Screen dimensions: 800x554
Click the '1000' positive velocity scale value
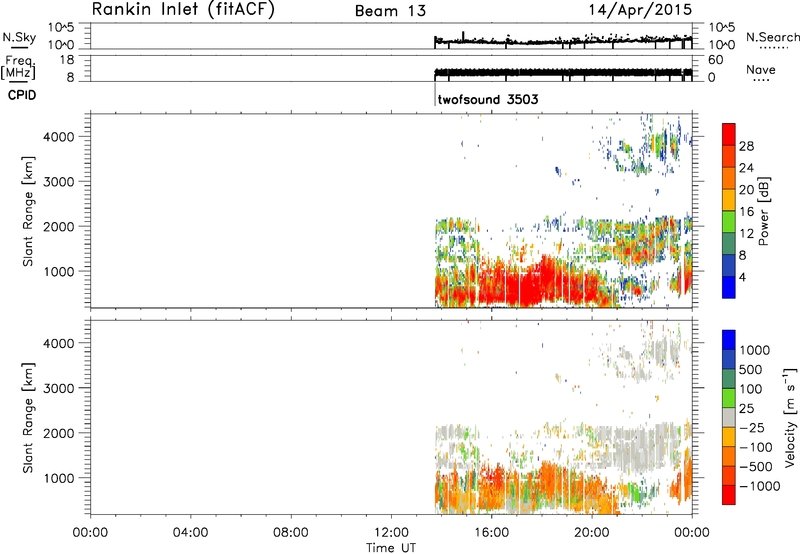(754, 350)
